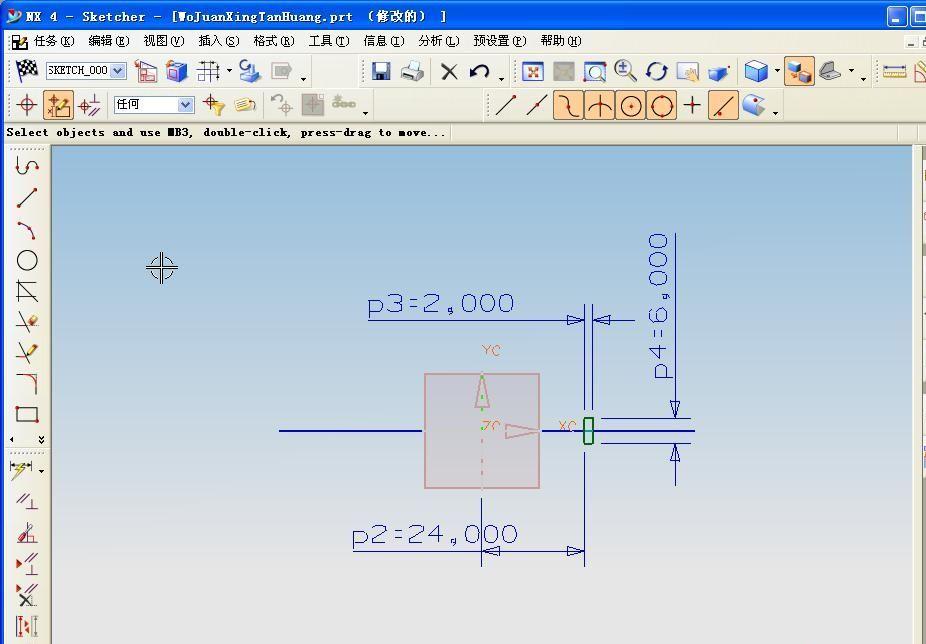Screen dimensions: 926x644
Task: Click the Print icon
Action: point(412,71)
